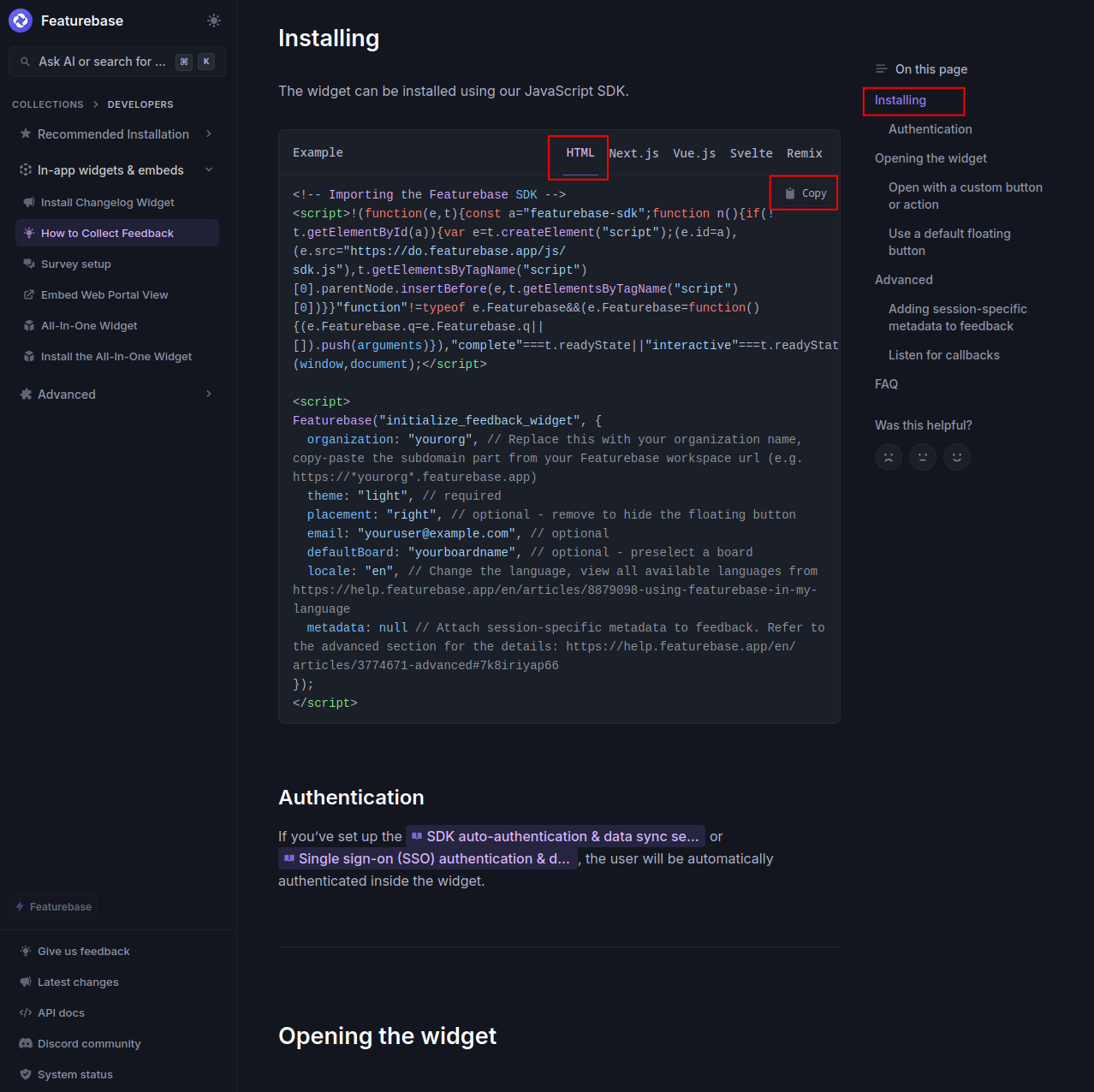Rate article with neutral face icon

(x=923, y=457)
